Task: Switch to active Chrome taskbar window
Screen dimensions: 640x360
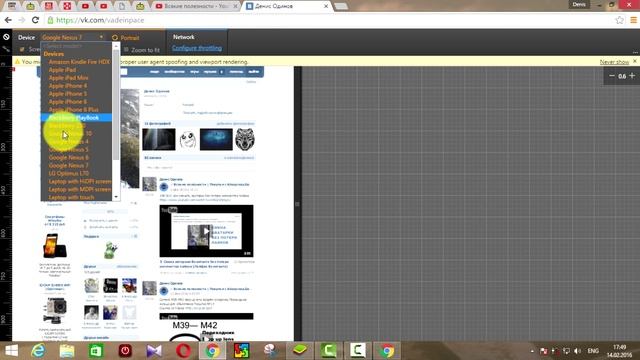Action: coord(212,351)
